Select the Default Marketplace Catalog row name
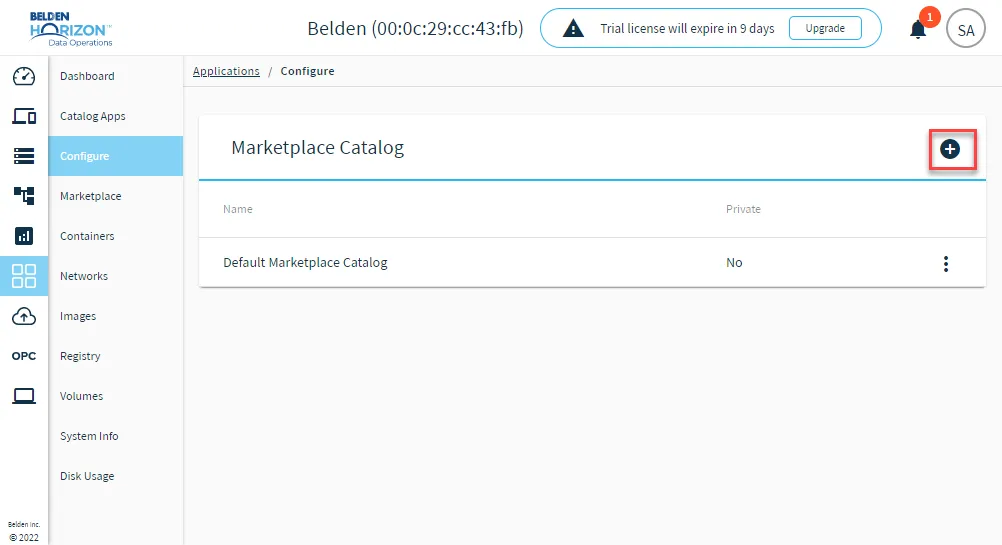1002x545 pixels. coord(305,263)
